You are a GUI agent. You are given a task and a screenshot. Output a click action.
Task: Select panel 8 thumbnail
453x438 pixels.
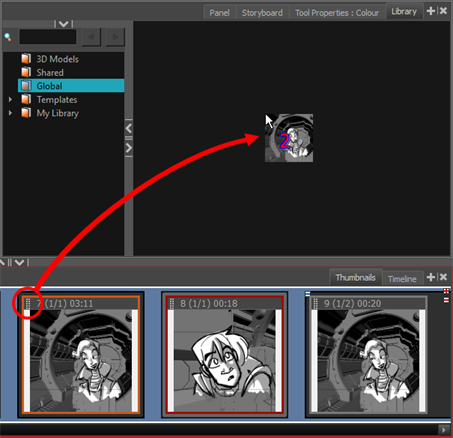[224, 355]
